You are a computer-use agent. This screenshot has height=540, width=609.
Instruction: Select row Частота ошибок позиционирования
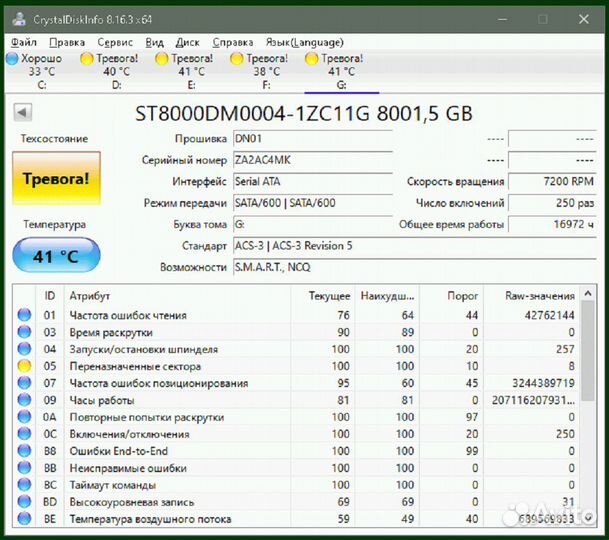(x=296, y=383)
